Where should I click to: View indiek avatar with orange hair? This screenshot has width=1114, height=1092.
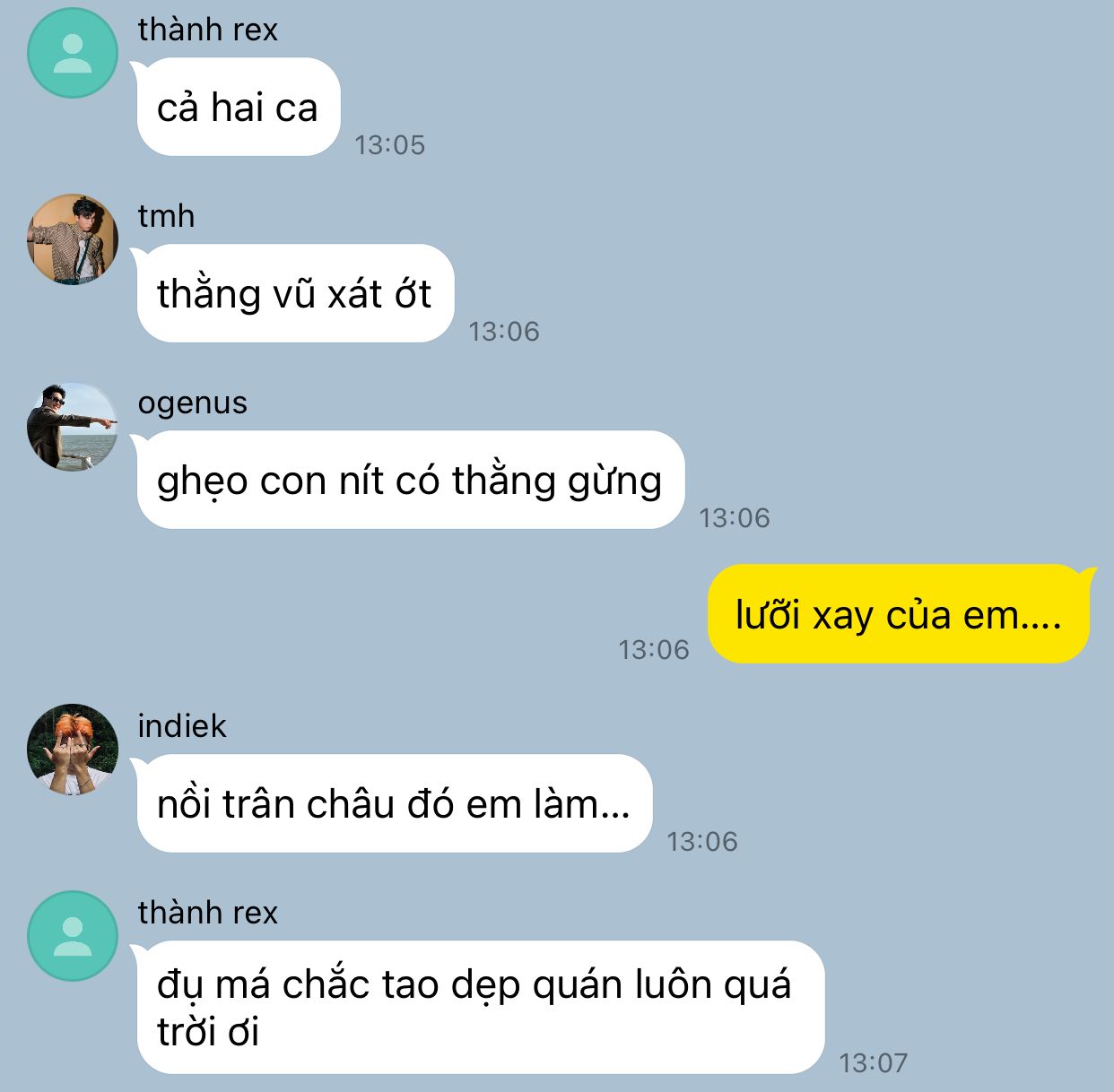[x=73, y=750]
